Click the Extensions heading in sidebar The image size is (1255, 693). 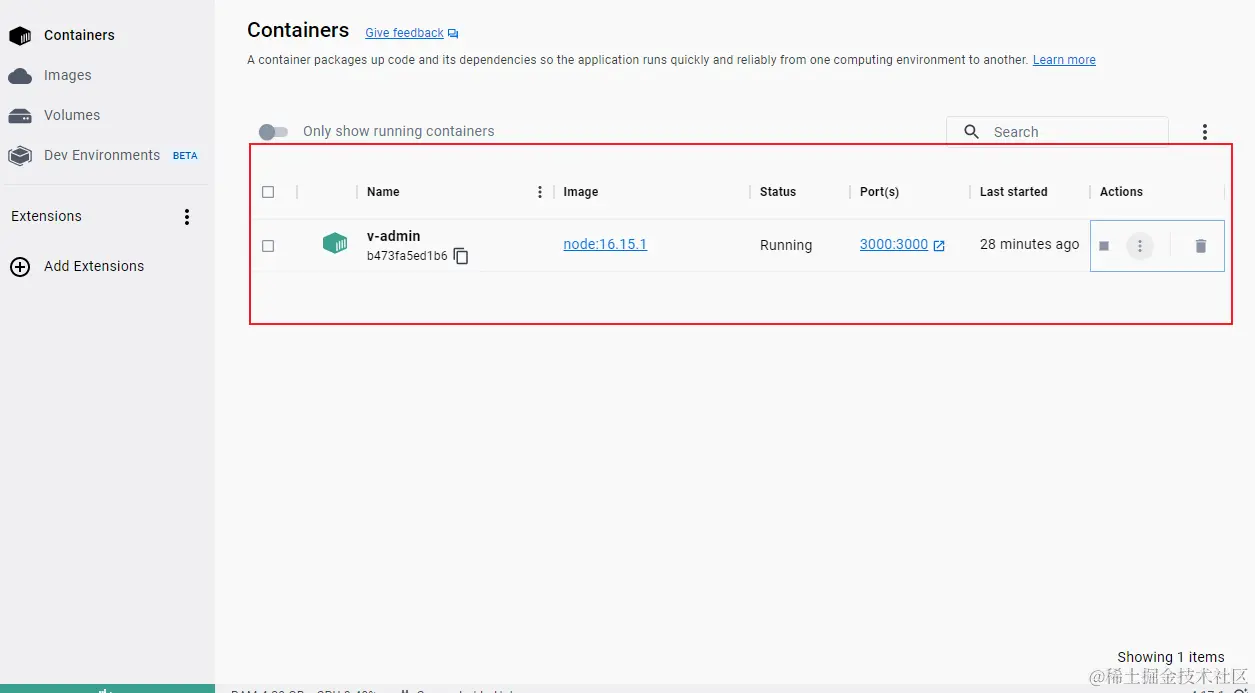click(x=46, y=216)
